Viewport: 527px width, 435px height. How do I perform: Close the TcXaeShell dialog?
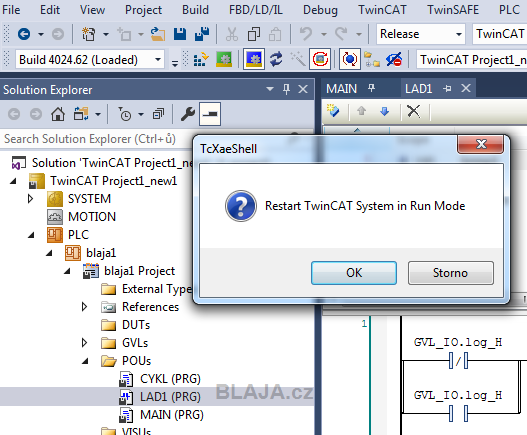(481, 145)
